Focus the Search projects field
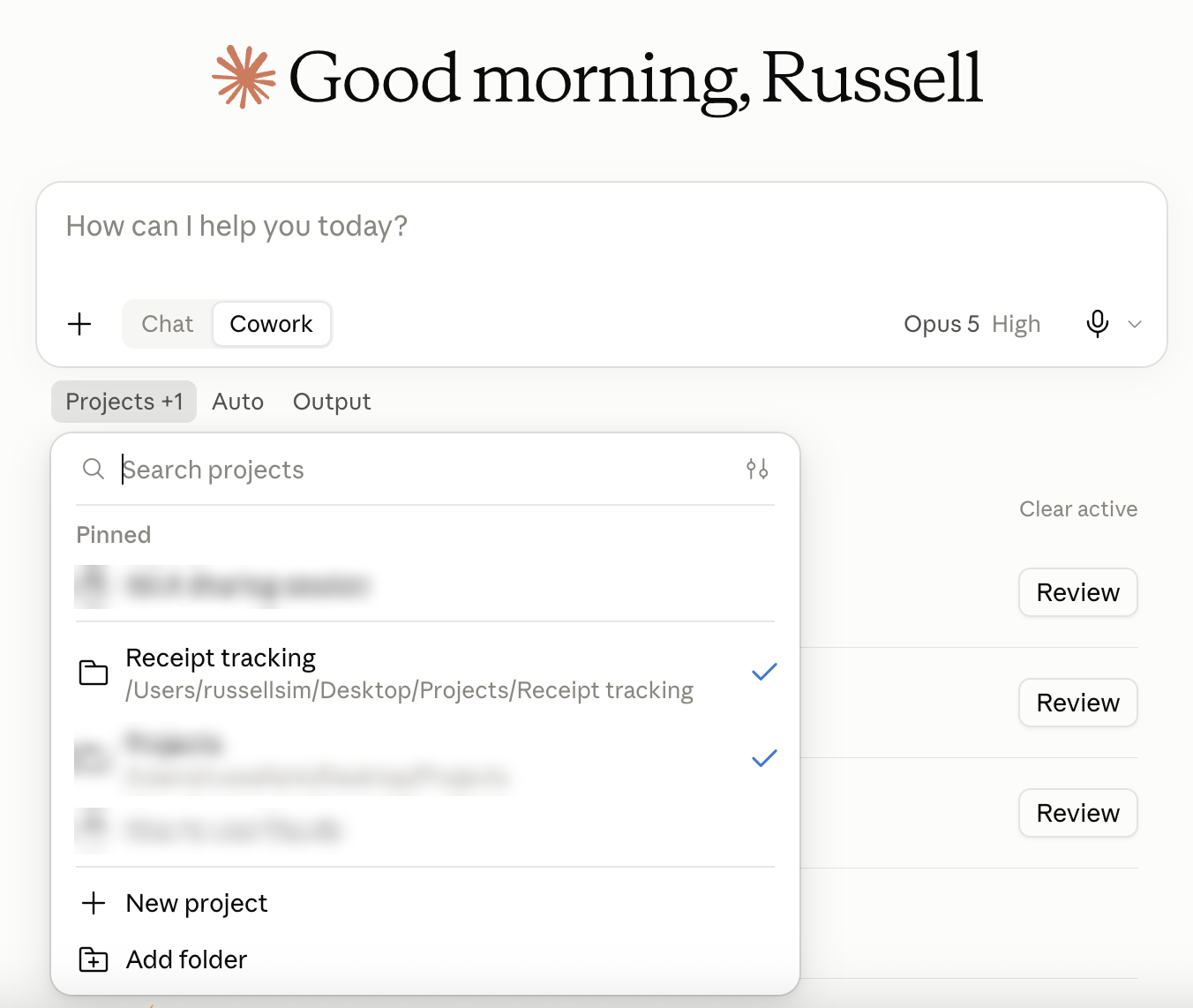 [x=424, y=470]
